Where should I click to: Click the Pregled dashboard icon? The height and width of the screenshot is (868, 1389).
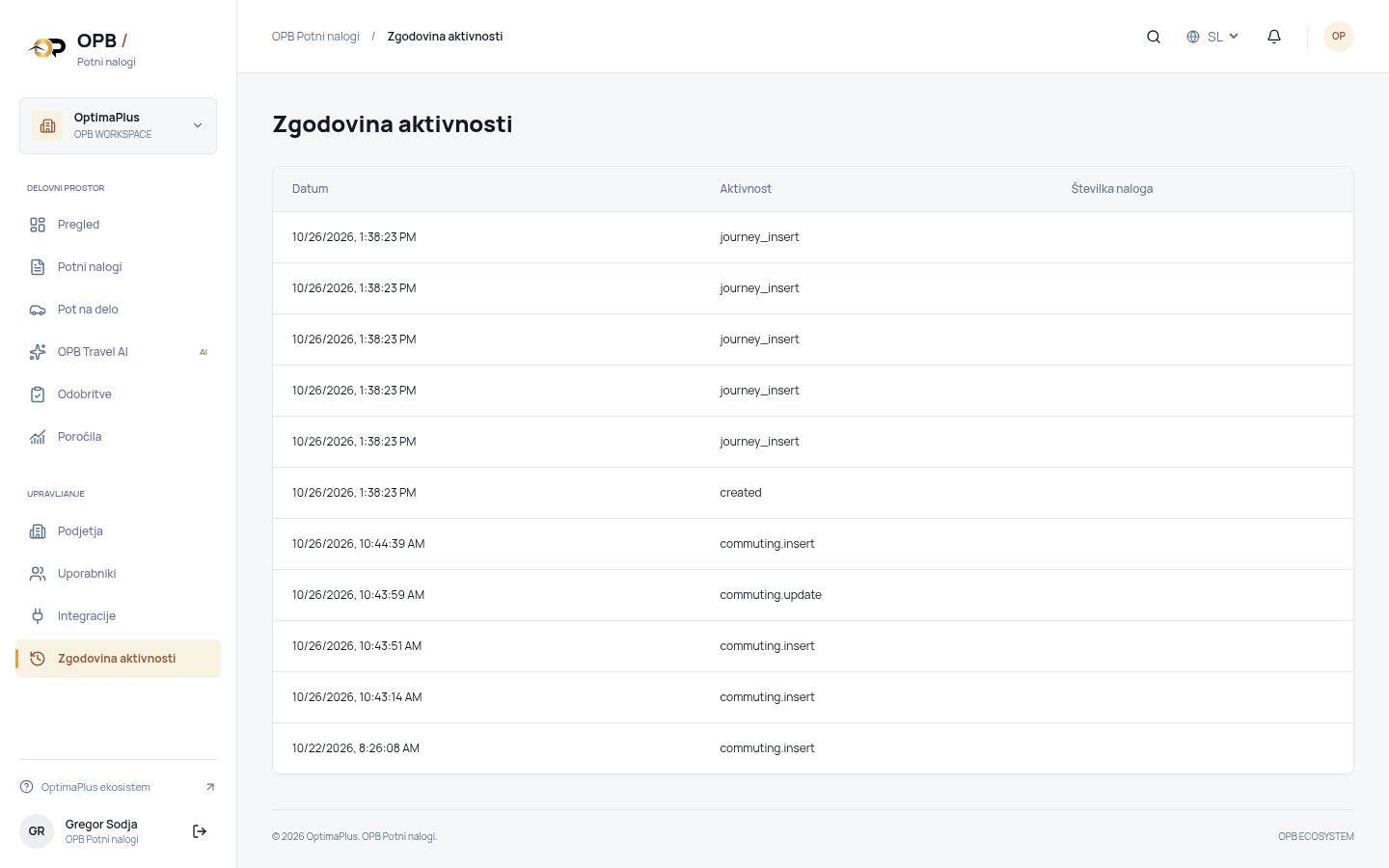tap(38, 225)
